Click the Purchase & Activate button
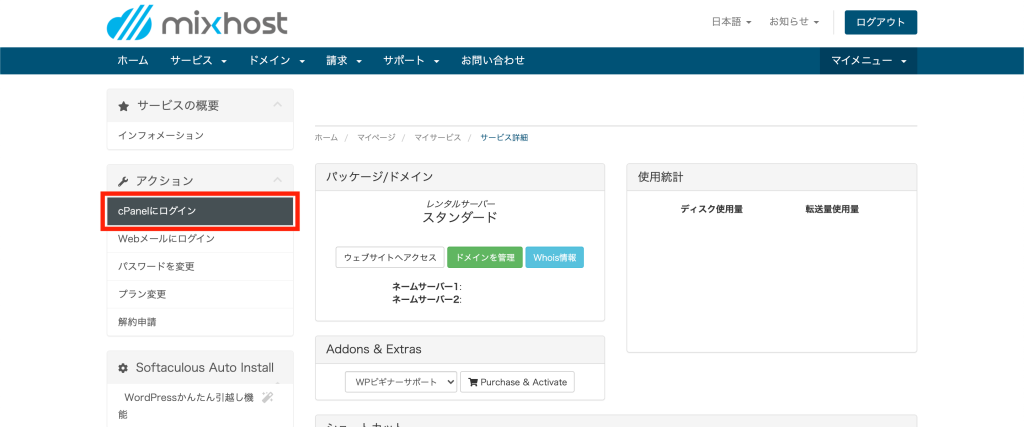 pyautogui.click(x=517, y=382)
